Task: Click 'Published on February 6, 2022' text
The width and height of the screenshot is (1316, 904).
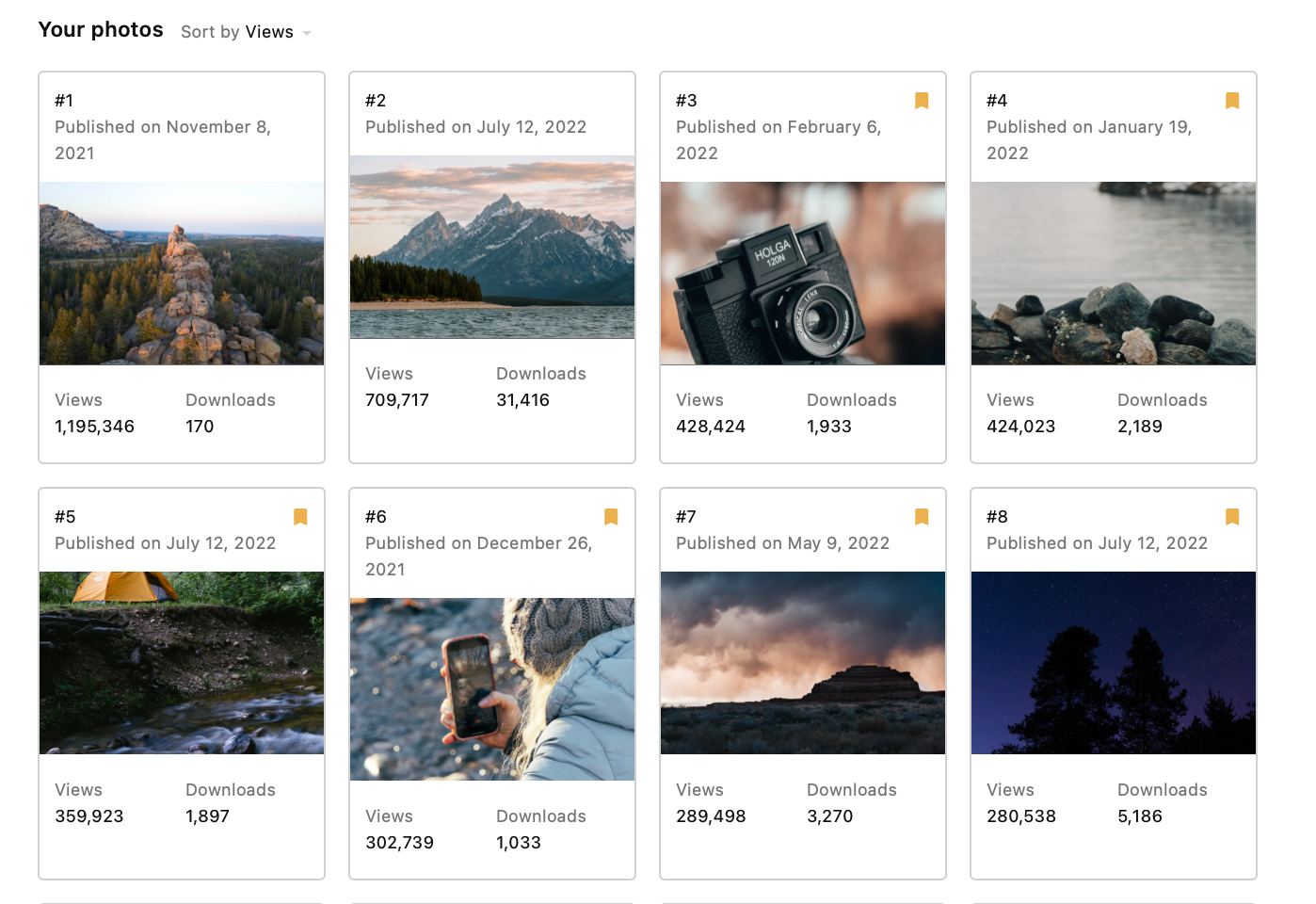Action: pyautogui.click(x=778, y=140)
